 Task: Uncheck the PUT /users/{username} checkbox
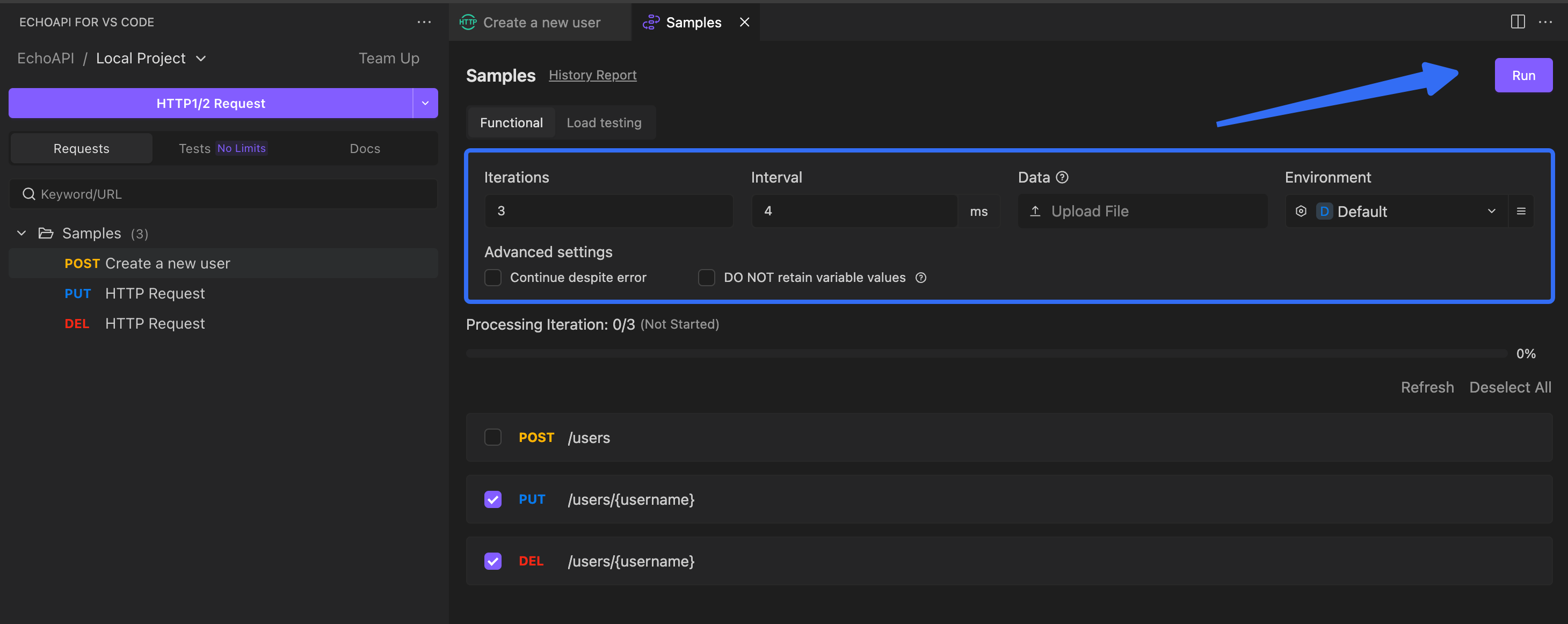point(492,499)
